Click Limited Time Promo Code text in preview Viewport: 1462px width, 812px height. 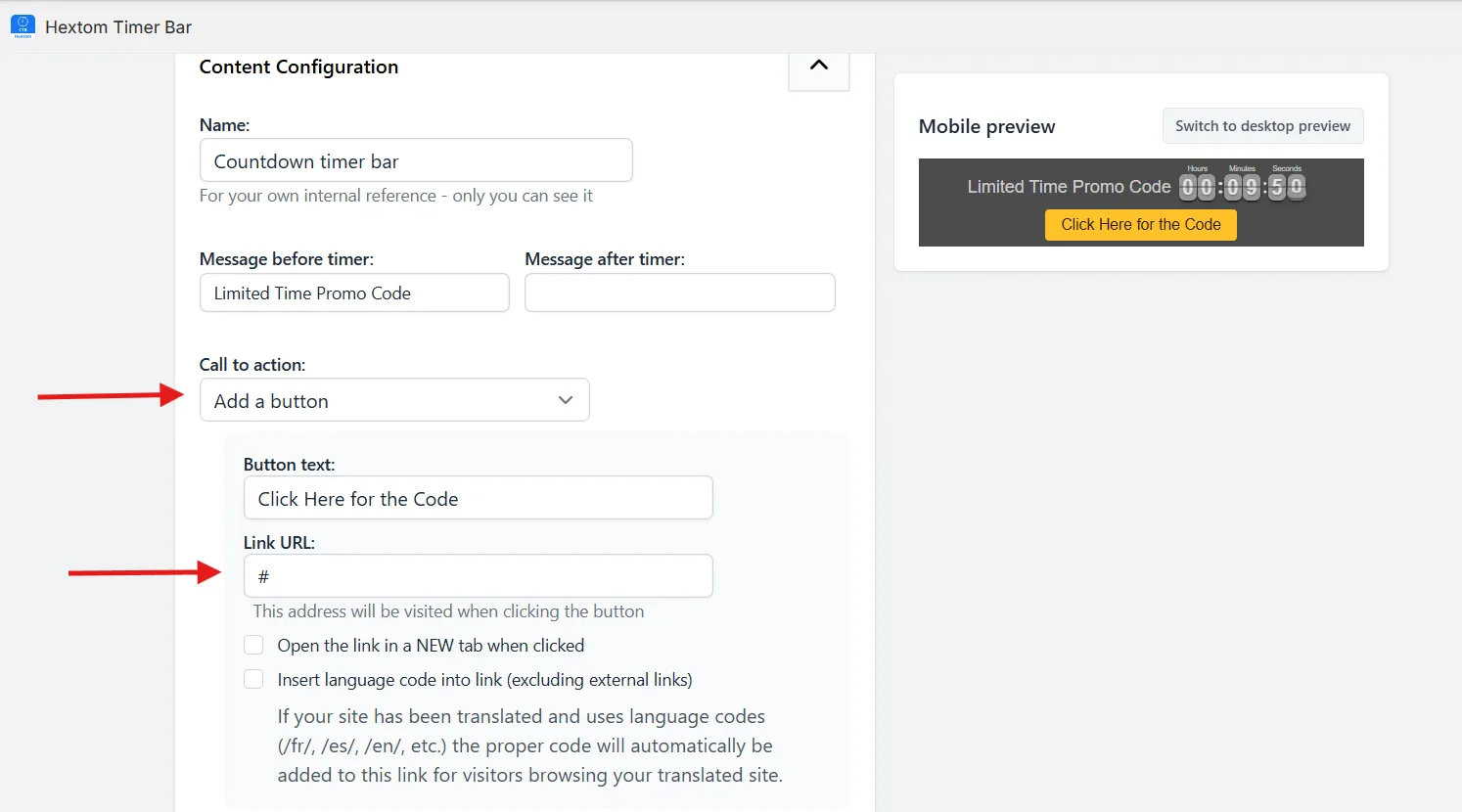point(1069,187)
